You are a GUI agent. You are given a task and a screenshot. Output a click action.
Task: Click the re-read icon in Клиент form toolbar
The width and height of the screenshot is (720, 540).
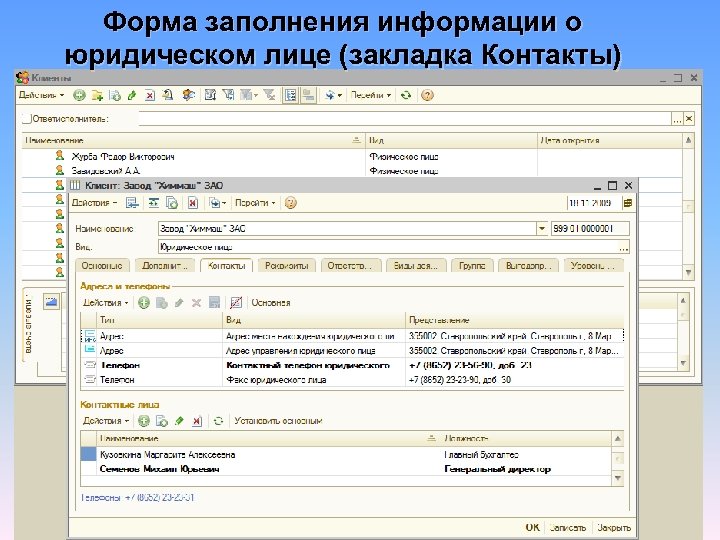click(153, 202)
